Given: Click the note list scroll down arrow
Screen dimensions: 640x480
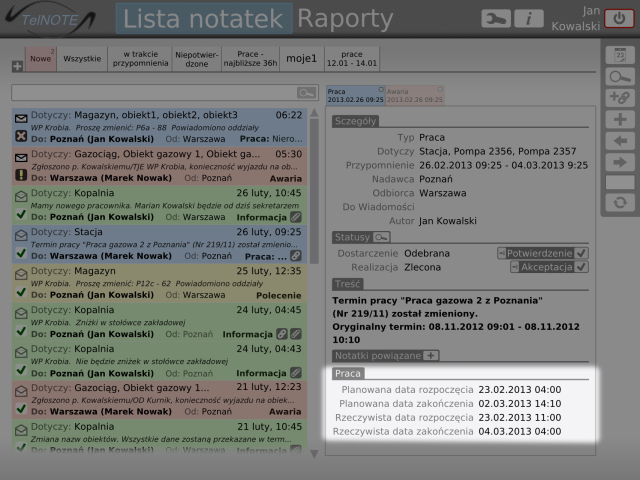Looking at the screenshot, I should (314, 454).
